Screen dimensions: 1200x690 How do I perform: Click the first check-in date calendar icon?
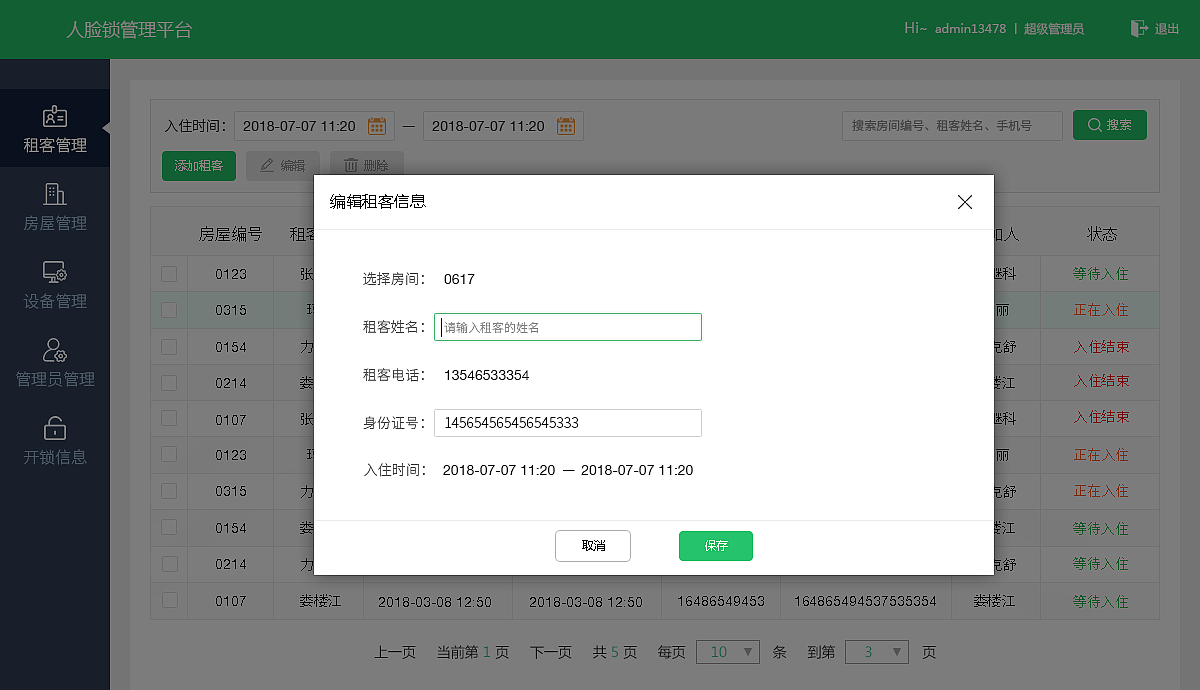377,125
